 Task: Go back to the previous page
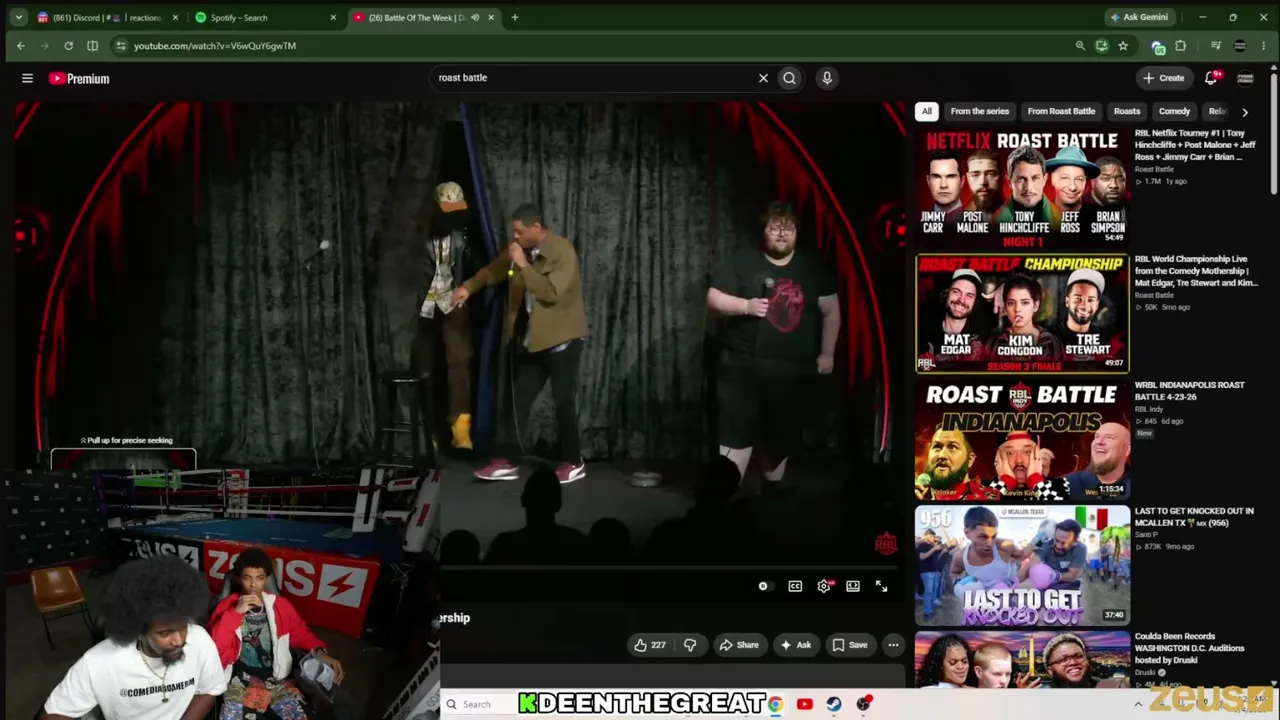click(x=21, y=46)
